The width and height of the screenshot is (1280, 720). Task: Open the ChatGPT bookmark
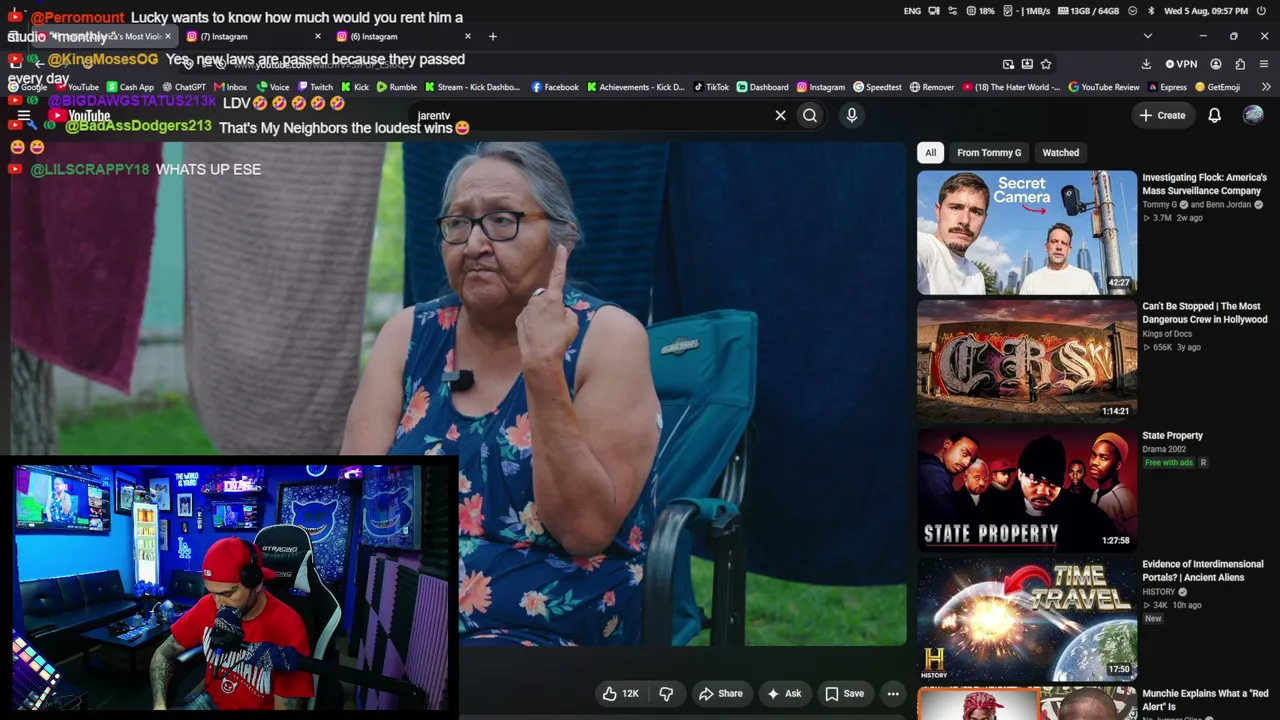184,87
